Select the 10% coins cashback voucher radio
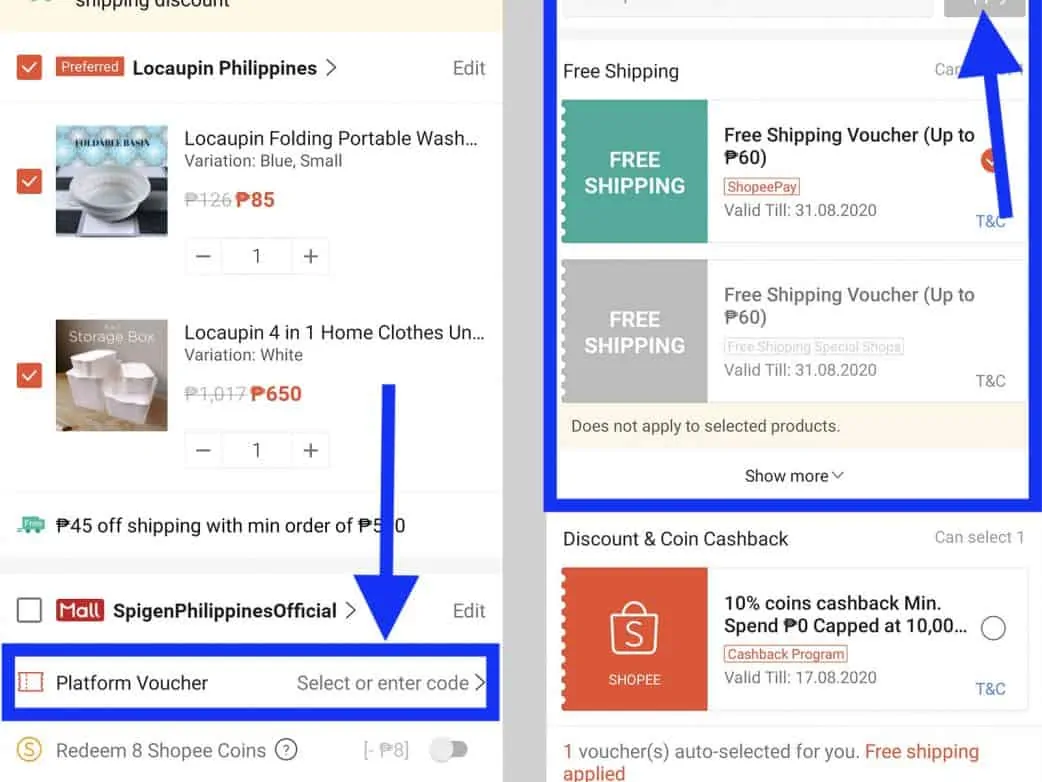Image resolution: width=1042 pixels, height=782 pixels. (x=993, y=628)
